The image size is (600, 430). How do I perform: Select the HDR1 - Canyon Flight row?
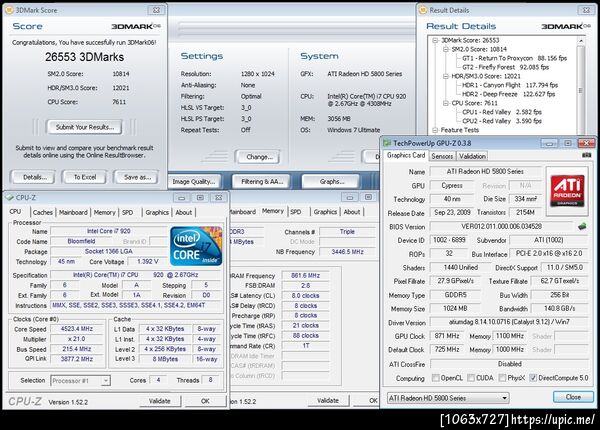click(510, 85)
